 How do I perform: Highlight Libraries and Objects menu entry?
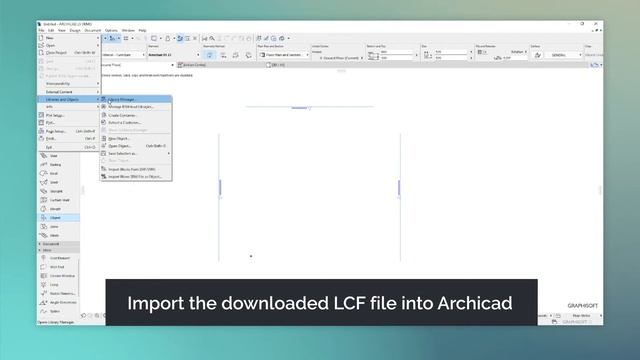click(69, 100)
